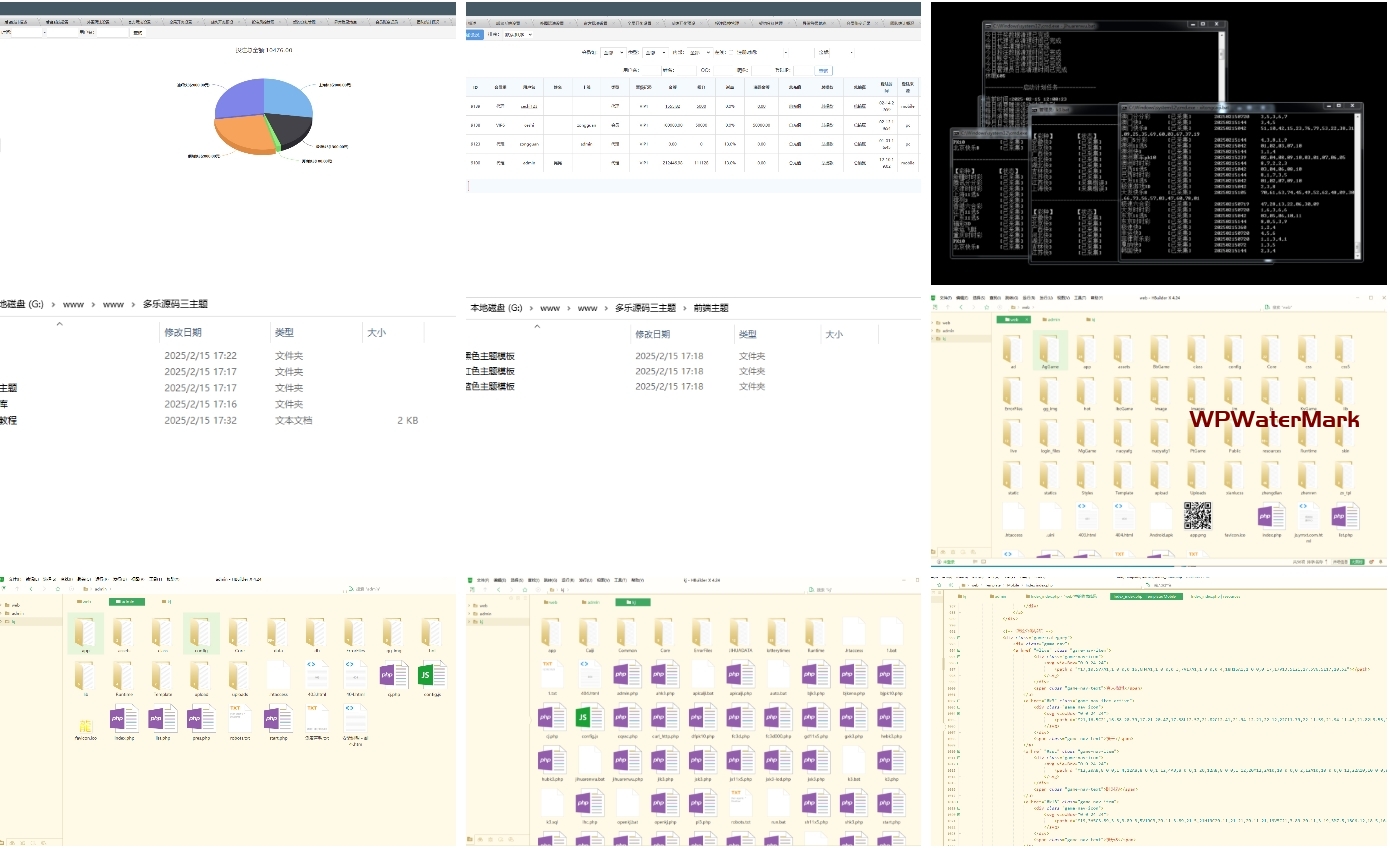The width and height of the screenshot is (1390, 855).
Task: Open 文件 menu in web HBuilder window
Action: pyautogui.click(x=945, y=297)
